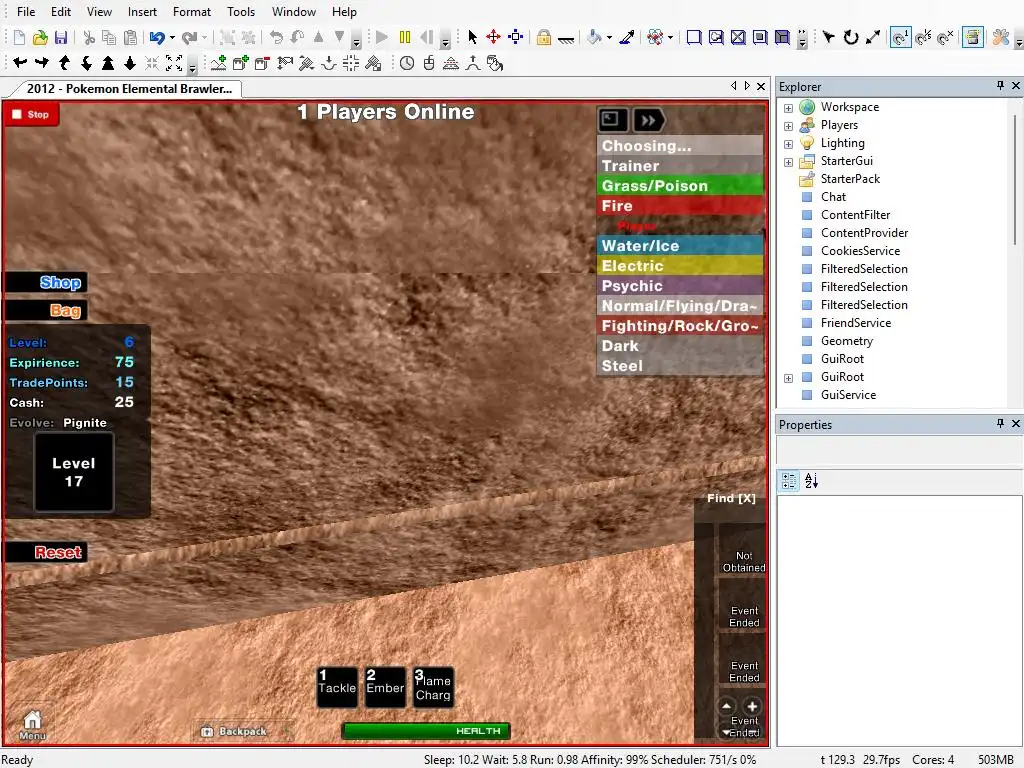Select the Weld surface tool icon
Screen dimensions: 1024x768
[739, 37]
